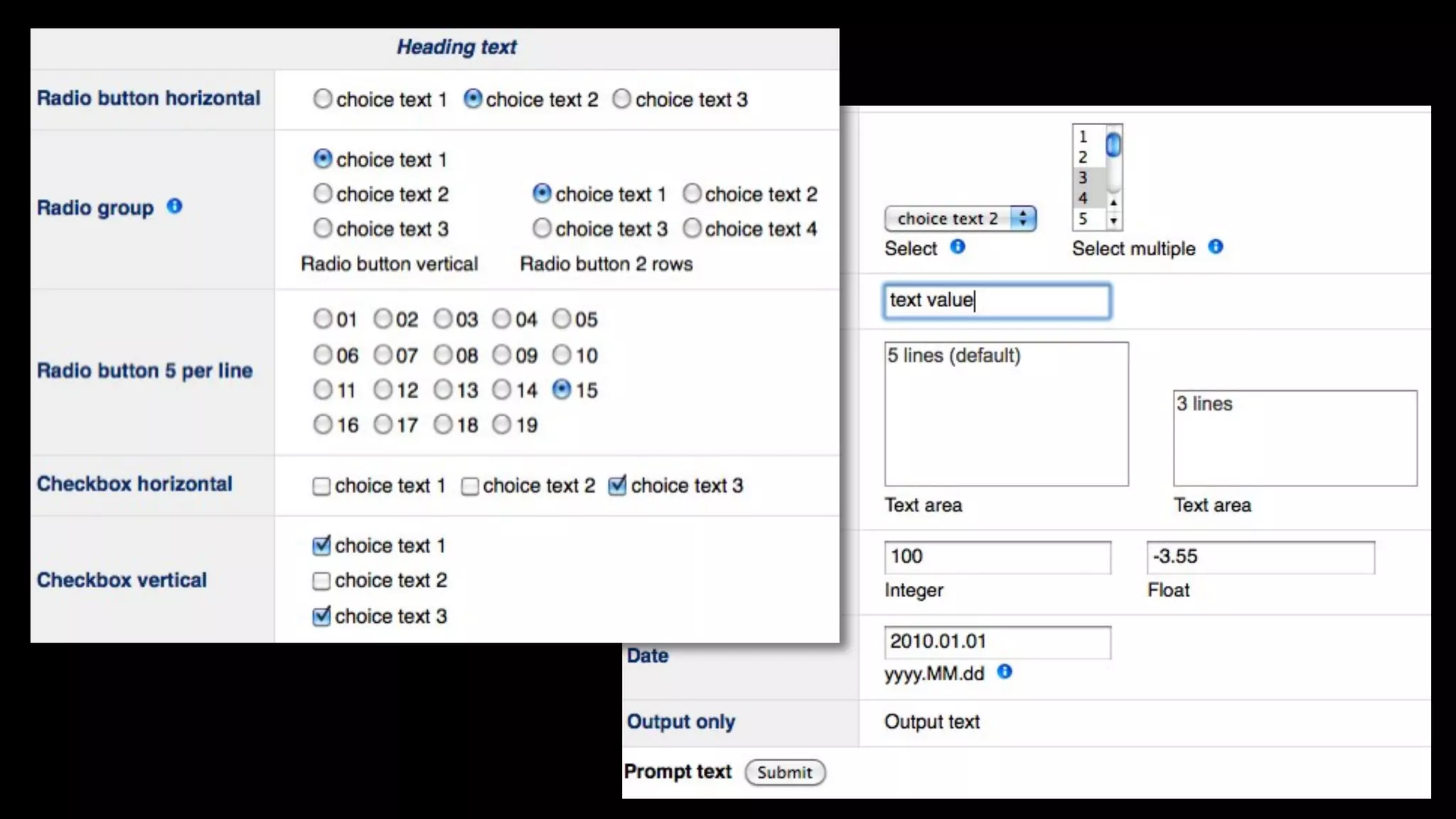1456x819 pixels.
Task: Click info icon next to yyyy.MM.dd
Action: (1004, 671)
